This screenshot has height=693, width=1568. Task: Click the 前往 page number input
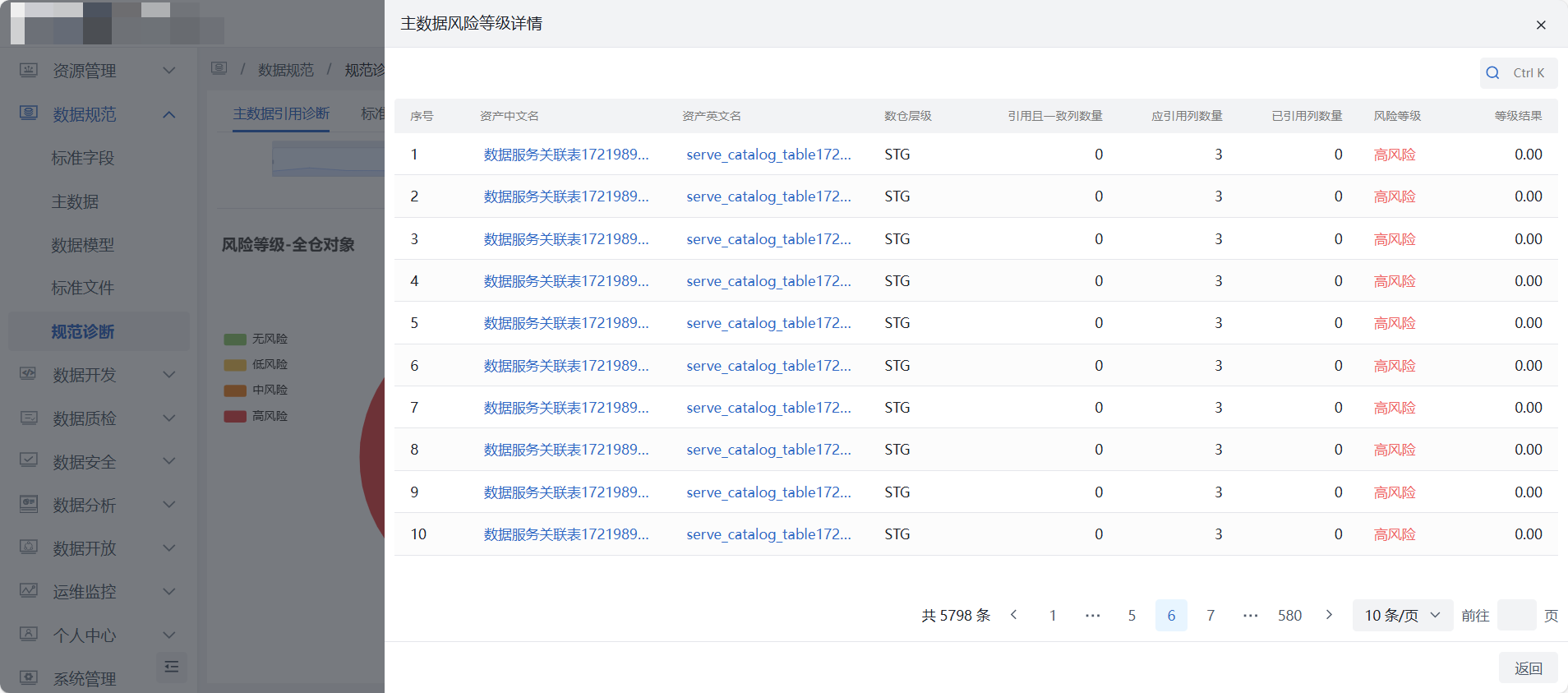[x=1517, y=616]
